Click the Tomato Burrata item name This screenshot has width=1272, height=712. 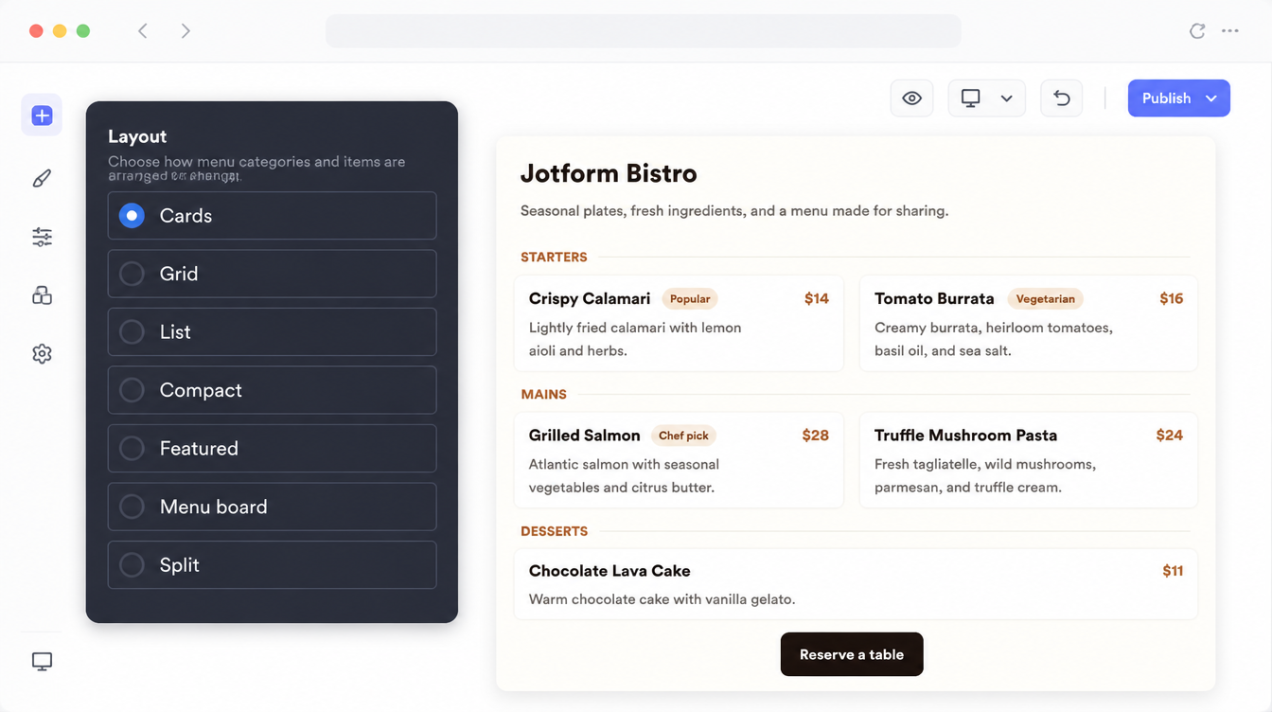[934, 298]
